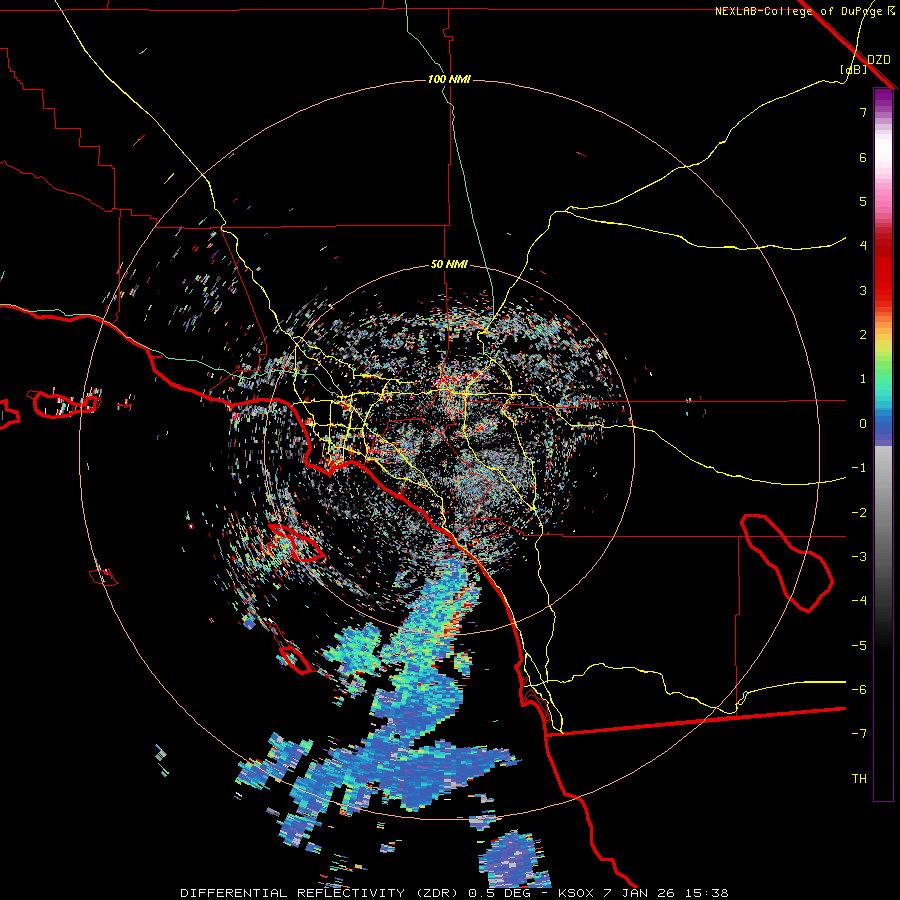
Task: Click the color scale value 5
Action: pyautogui.click(x=863, y=201)
